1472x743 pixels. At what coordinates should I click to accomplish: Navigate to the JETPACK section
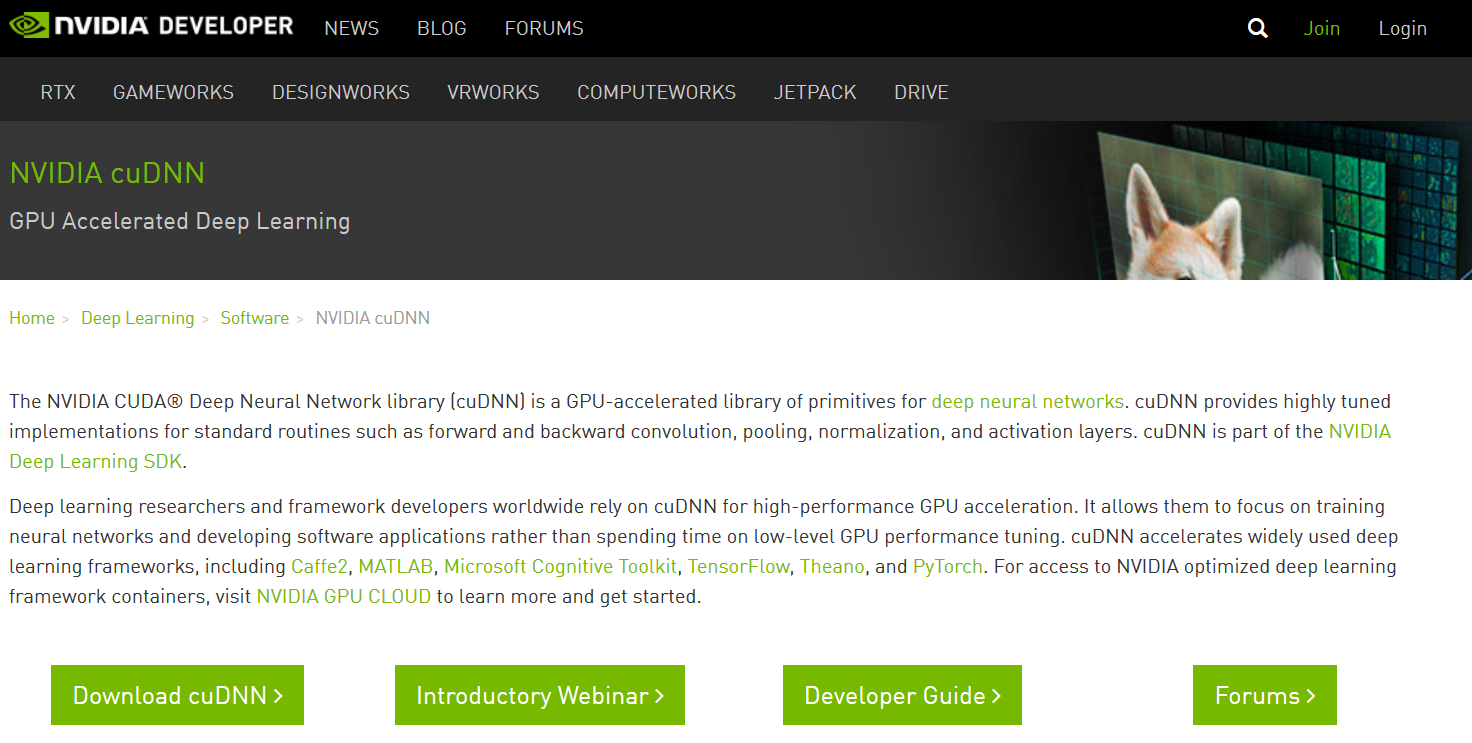click(x=815, y=91)
